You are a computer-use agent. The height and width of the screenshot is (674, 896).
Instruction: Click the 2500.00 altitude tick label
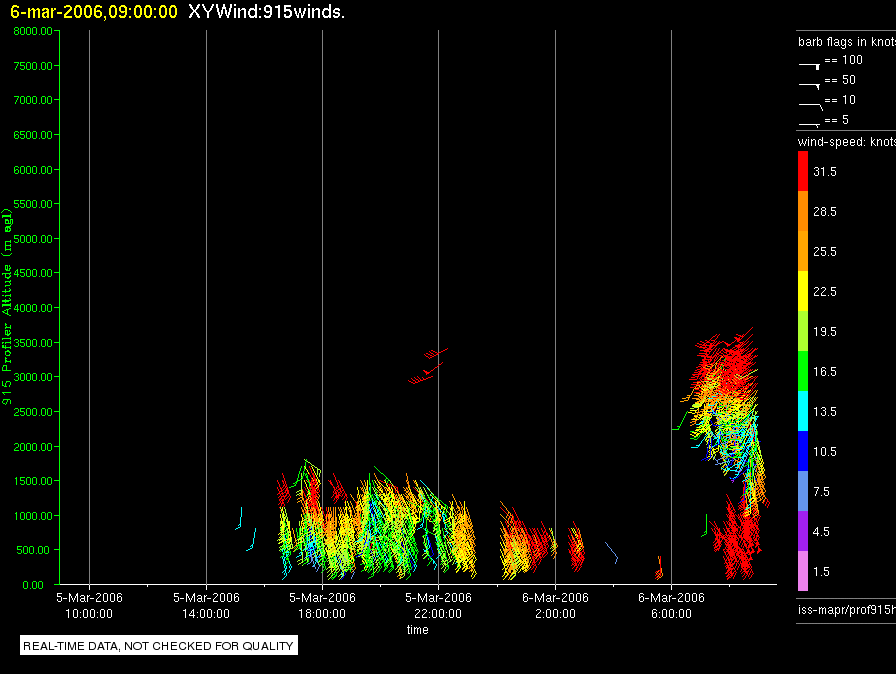[x=33, y=412]
